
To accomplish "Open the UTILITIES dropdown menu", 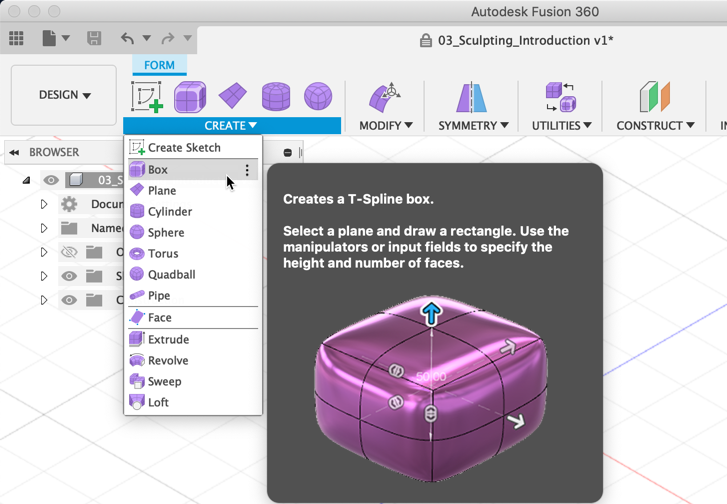I will (x=561, y=126).
